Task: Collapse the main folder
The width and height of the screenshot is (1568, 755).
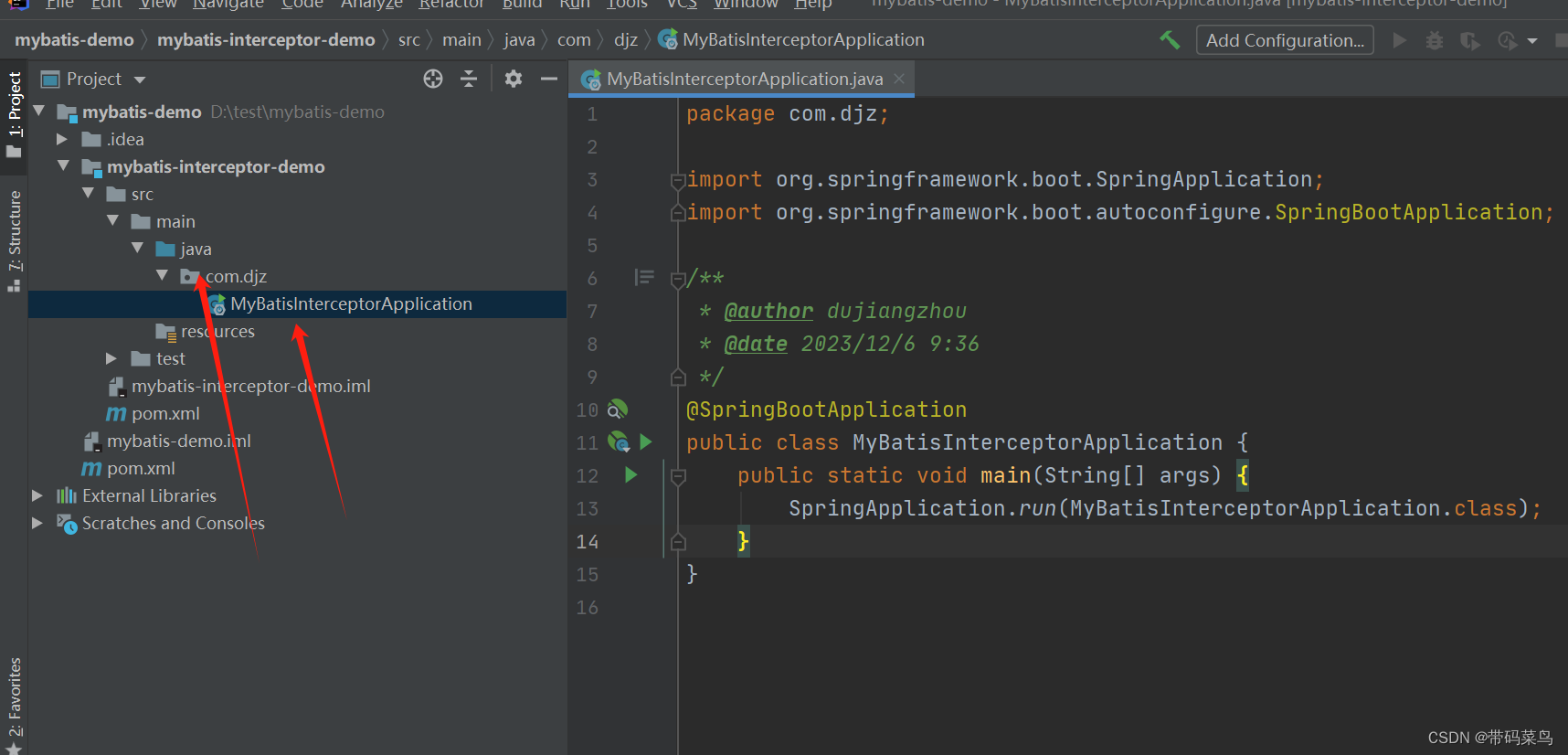Action: 113,220
